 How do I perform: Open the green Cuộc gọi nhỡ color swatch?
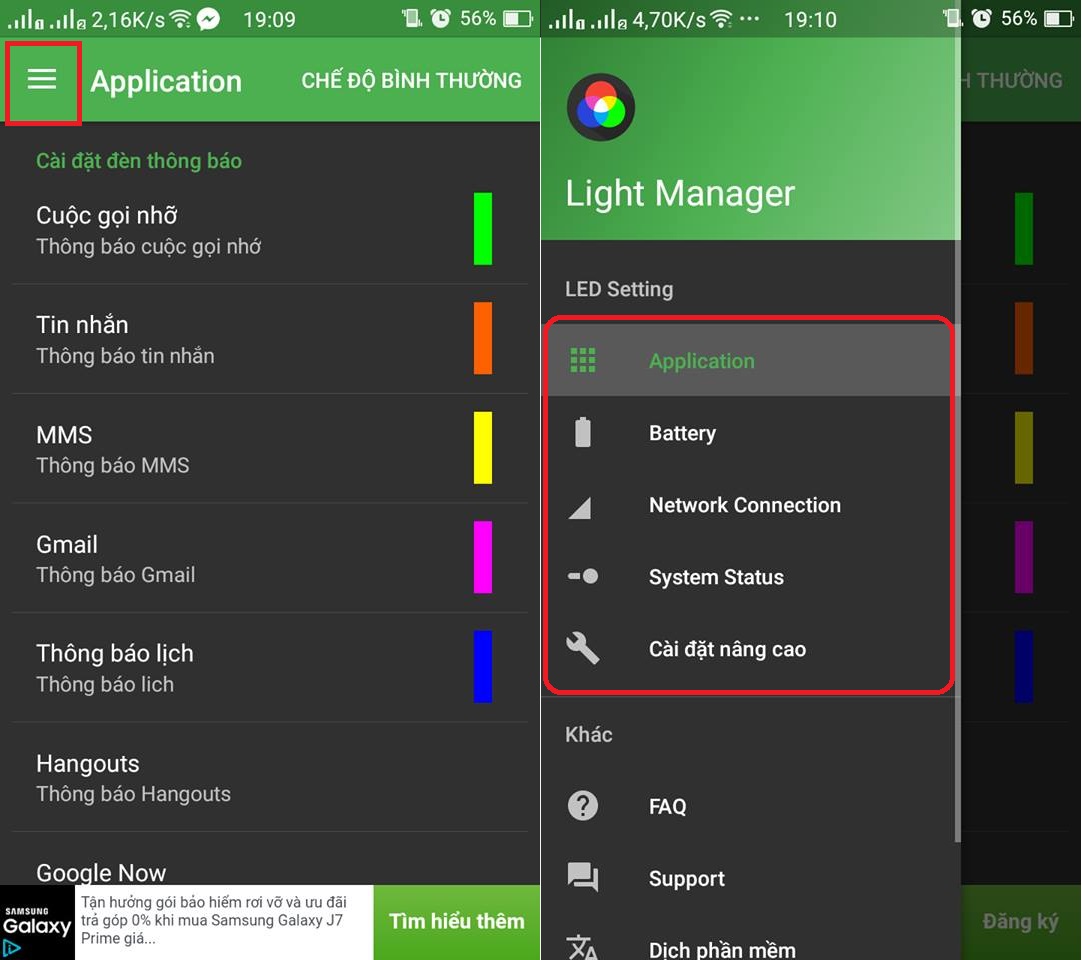pos(482,228)
